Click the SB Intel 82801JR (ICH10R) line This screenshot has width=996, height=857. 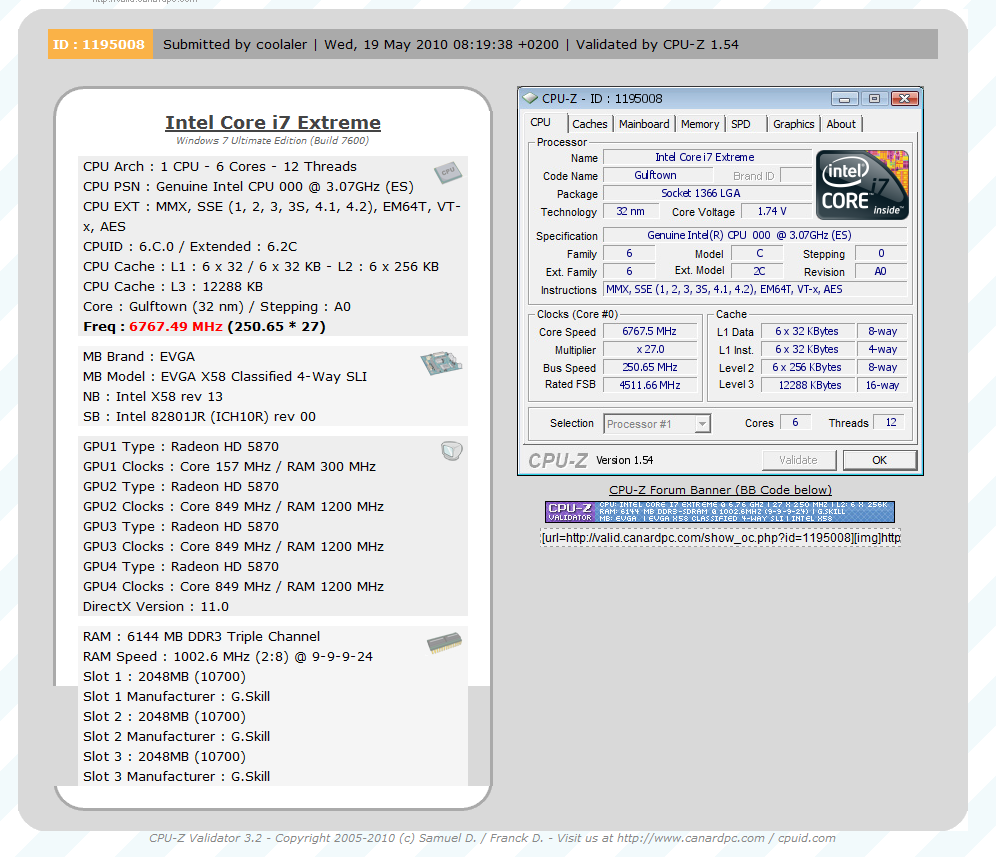point(199,417)
